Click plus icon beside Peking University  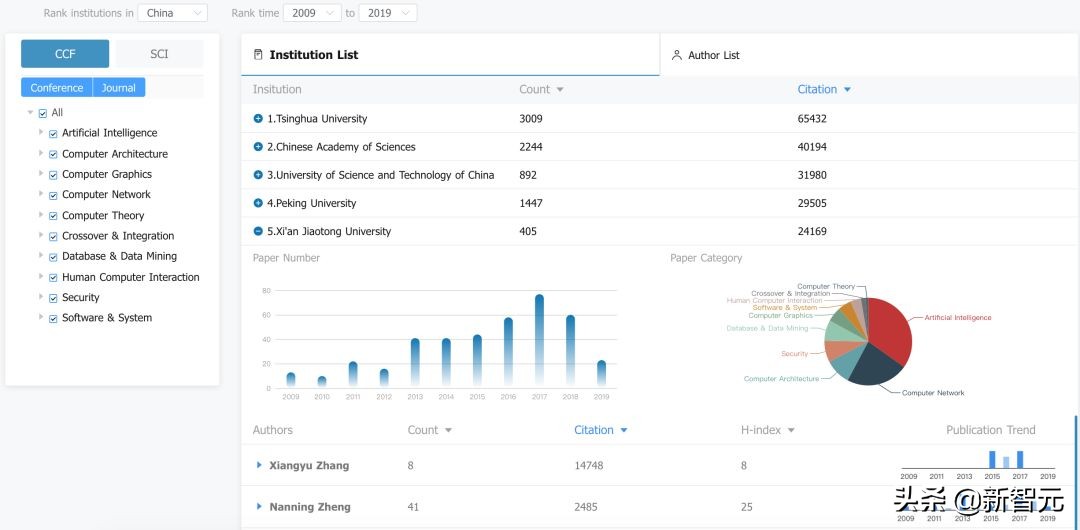pyautogui.click(x=258, y=203)
